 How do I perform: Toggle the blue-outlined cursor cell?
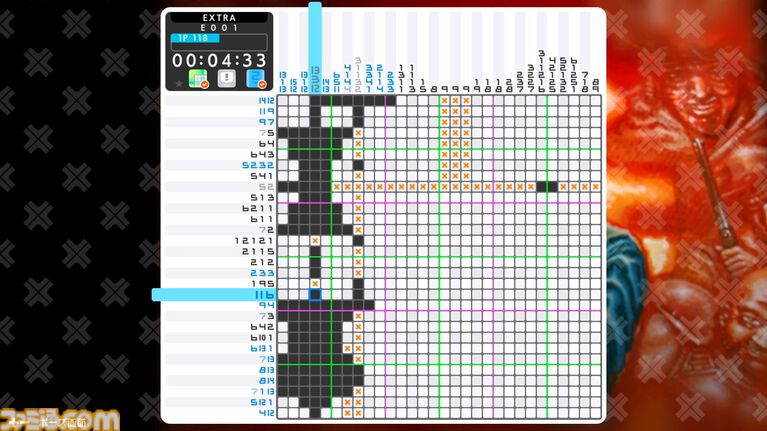315,294
